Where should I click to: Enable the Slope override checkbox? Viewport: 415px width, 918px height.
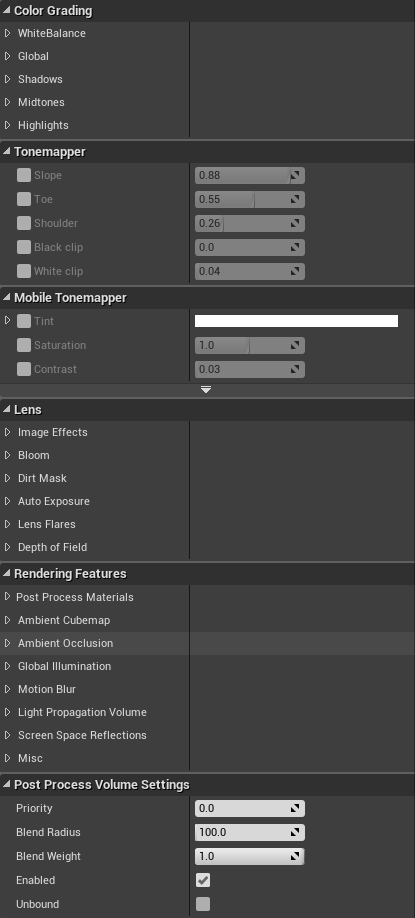pos(23,175)
